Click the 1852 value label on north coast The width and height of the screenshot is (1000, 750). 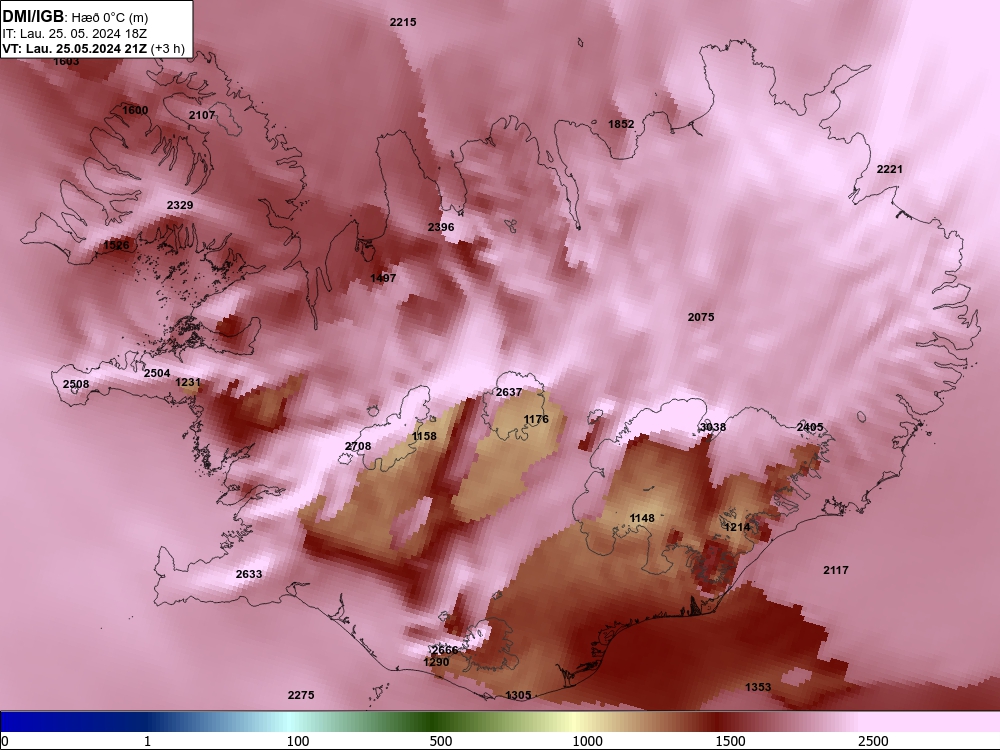coord(621,124)
